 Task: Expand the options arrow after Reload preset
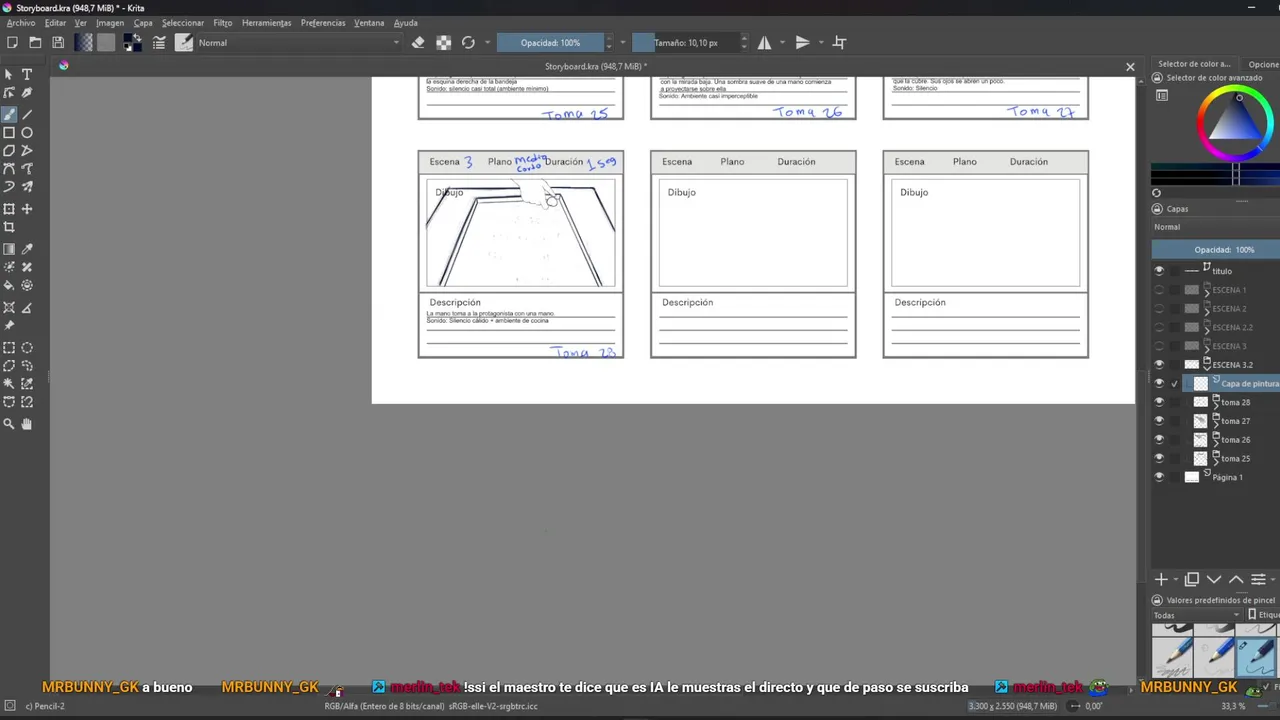click(488, 43)
